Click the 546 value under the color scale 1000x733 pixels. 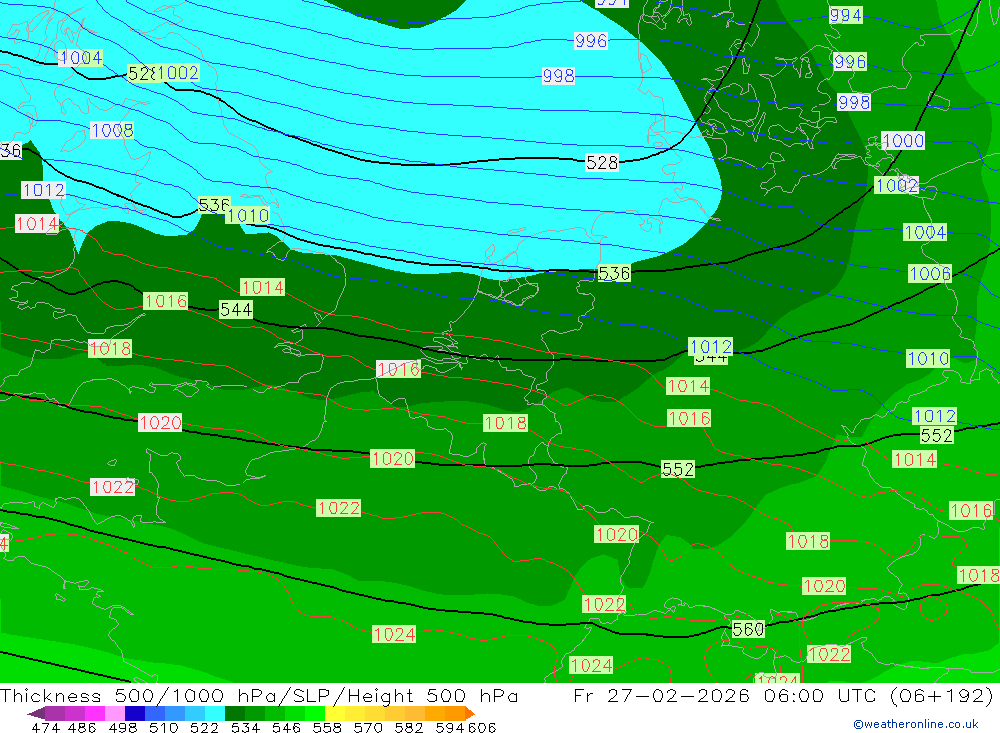click(286, 728)
